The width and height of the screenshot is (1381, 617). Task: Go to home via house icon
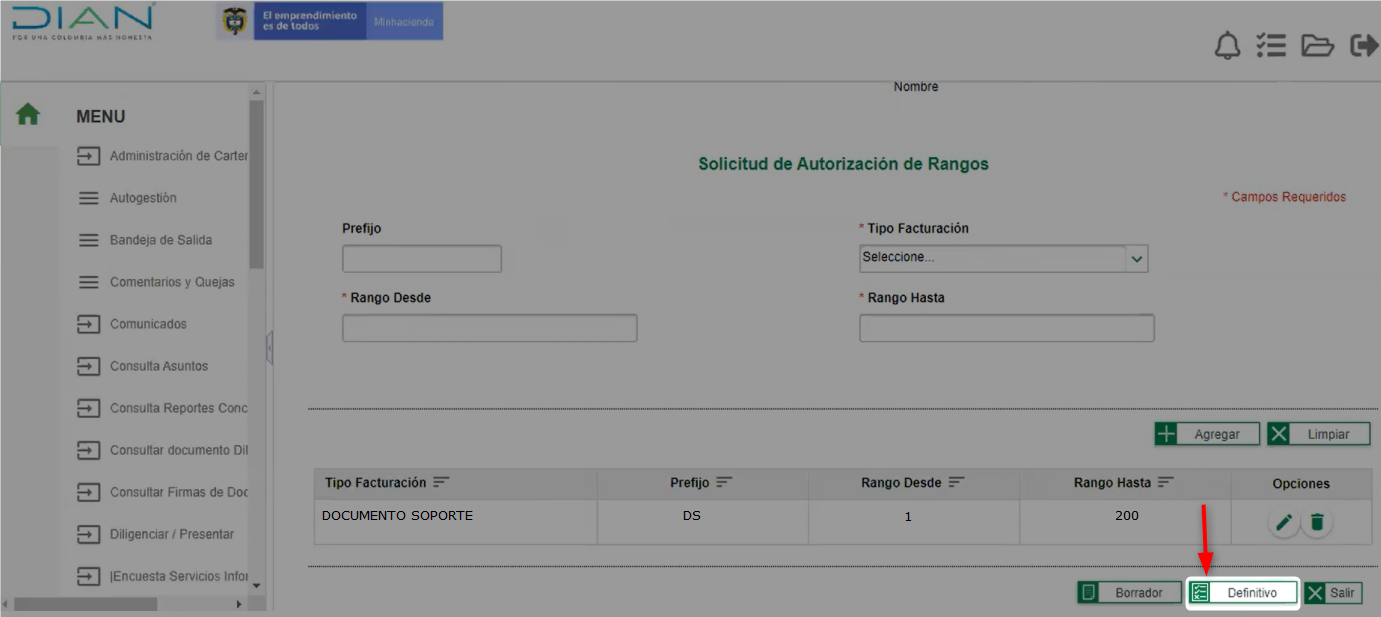tap(28, 115)
